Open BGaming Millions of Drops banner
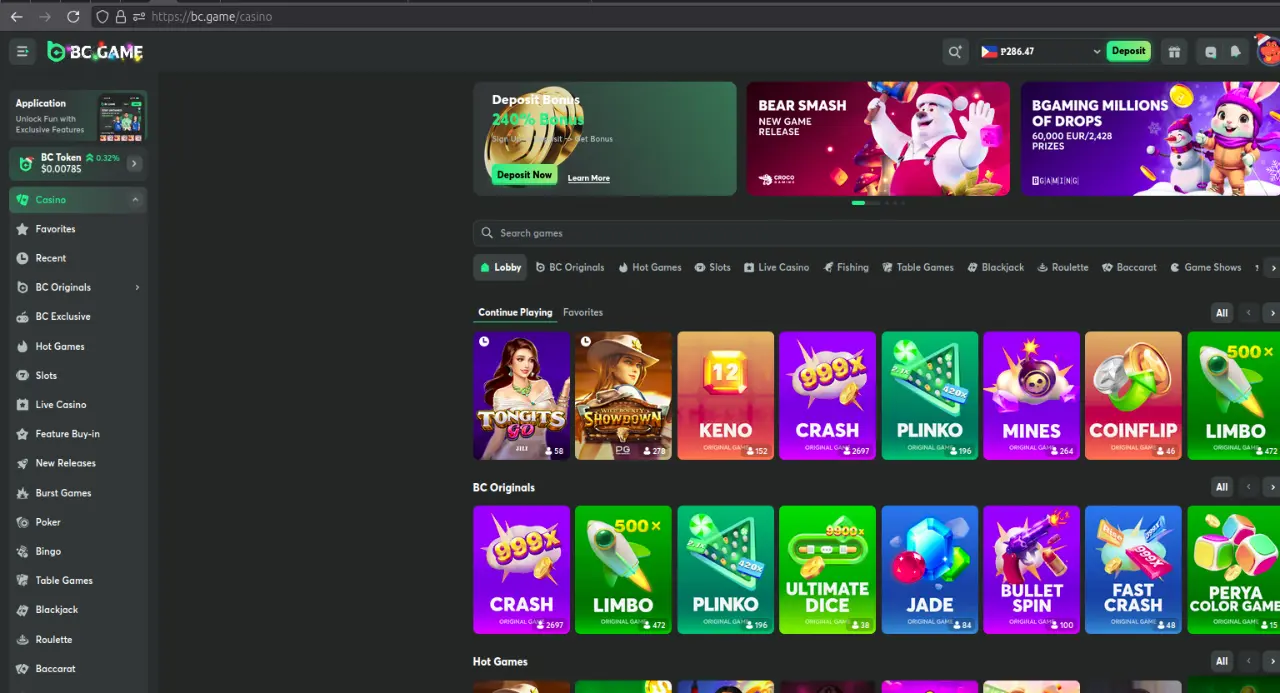 coord(1150,139)
